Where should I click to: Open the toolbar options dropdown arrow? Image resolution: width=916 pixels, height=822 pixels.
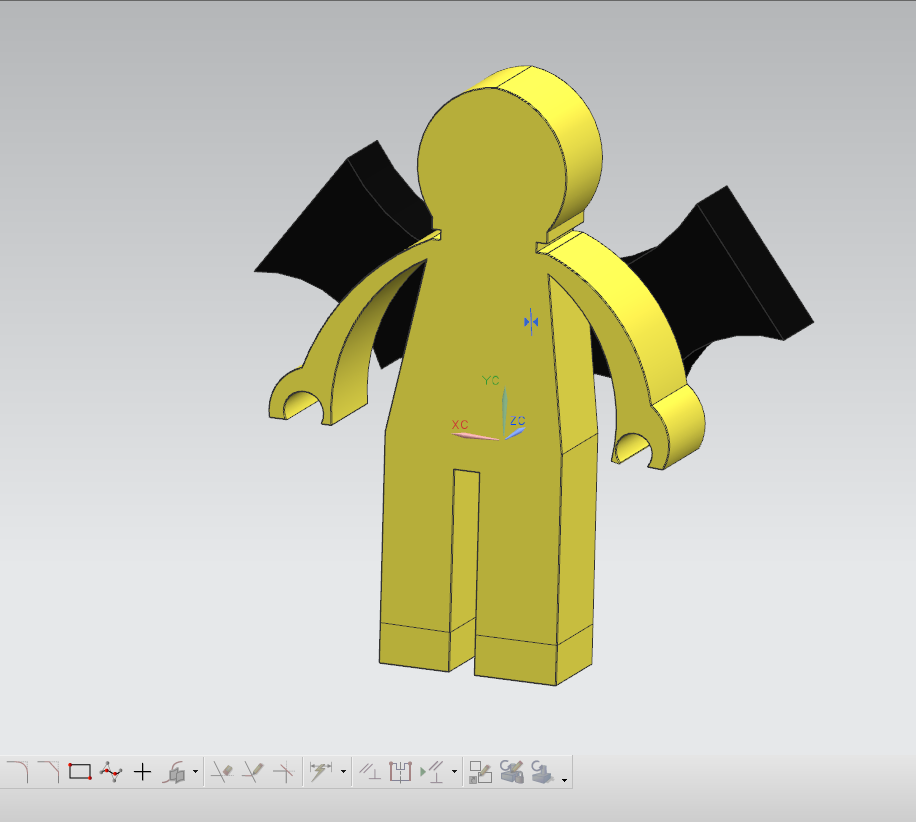[x=564, y=780]
